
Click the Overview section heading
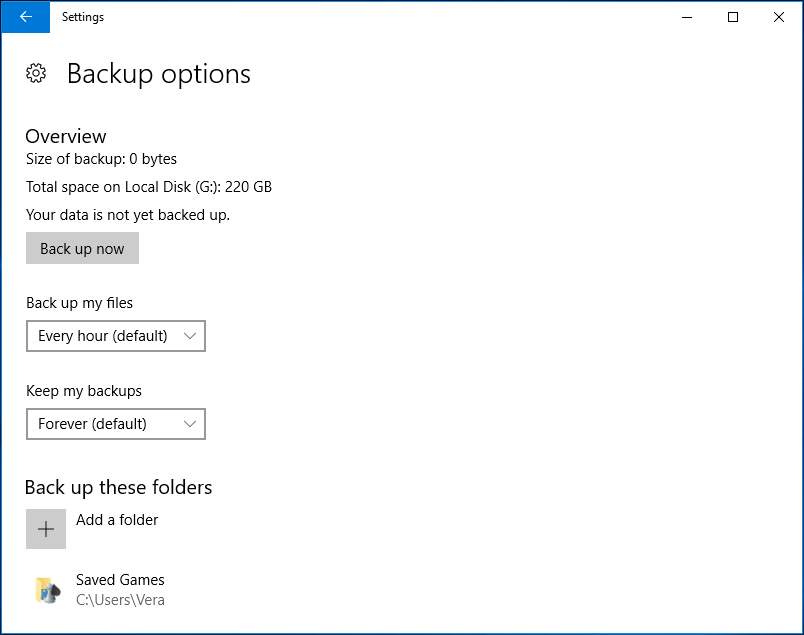tap(65, 136)
